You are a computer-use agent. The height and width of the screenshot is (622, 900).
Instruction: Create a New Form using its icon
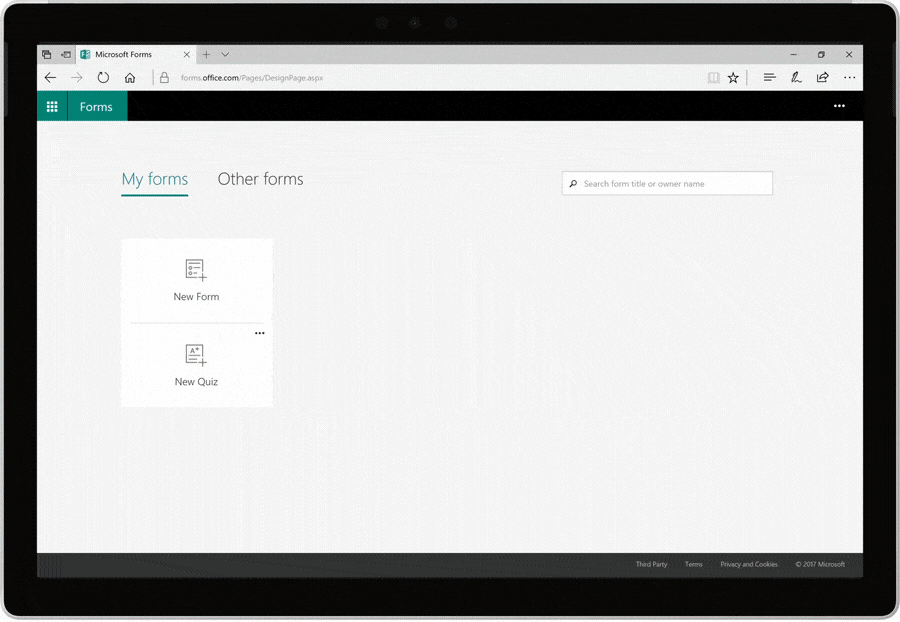tap(196, 270)
